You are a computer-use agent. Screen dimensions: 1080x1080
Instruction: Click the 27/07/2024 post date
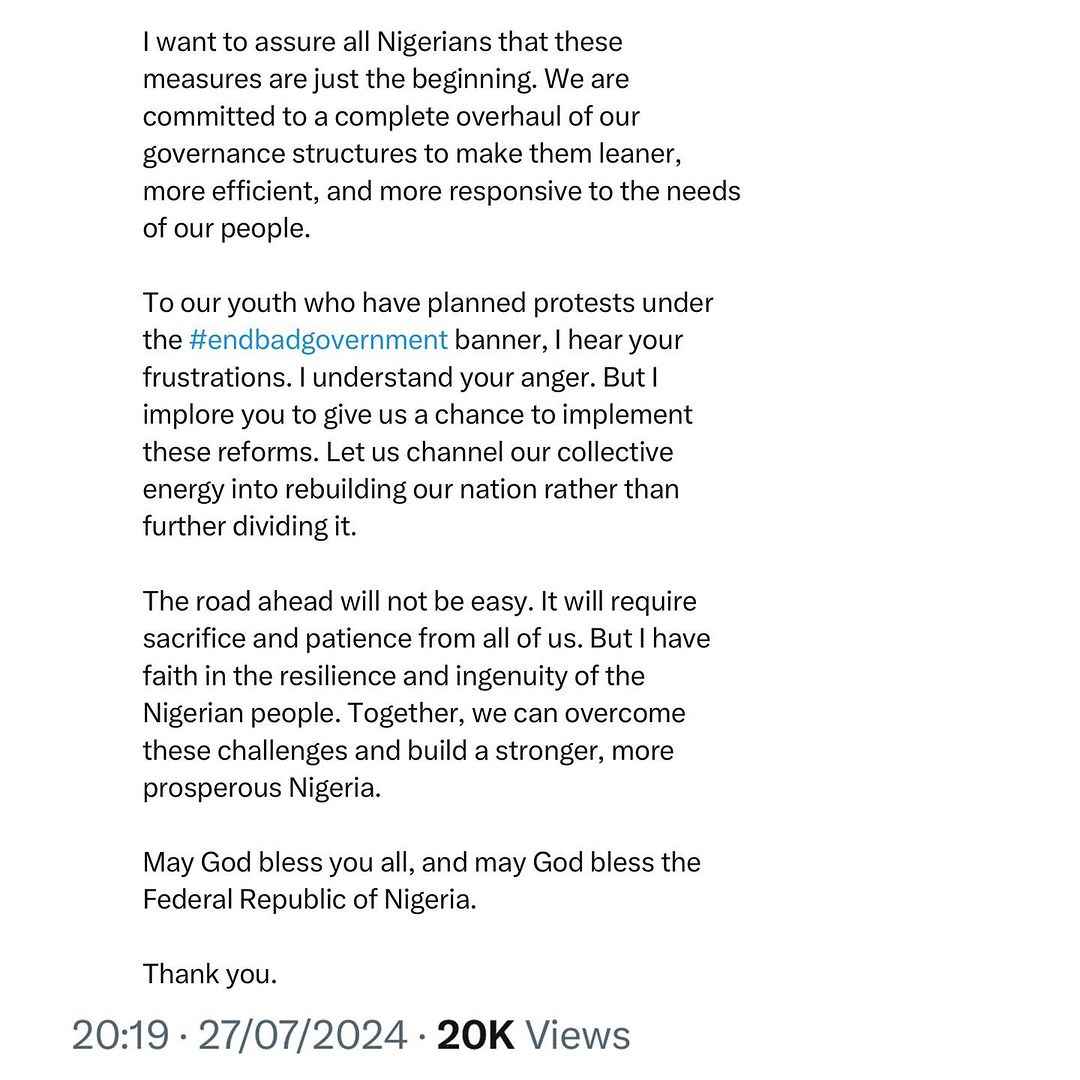(x=303, y=1035)
